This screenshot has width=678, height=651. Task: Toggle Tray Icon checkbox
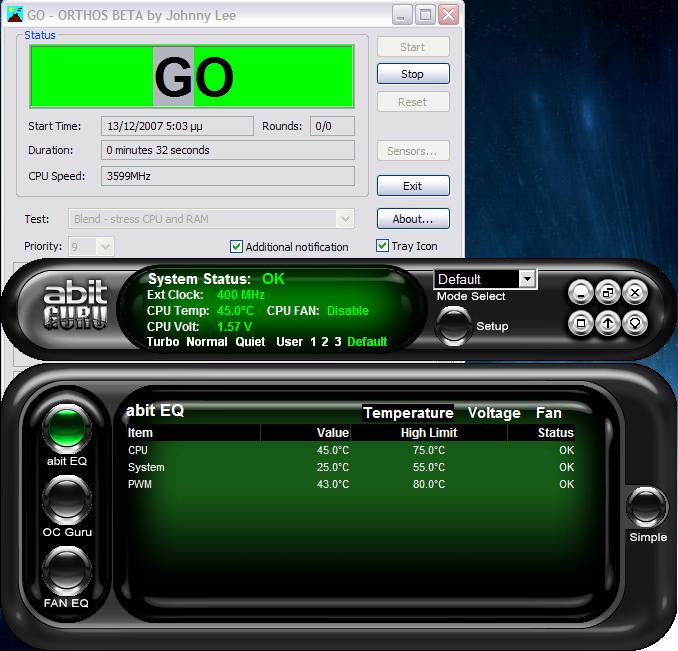[382, 246]
